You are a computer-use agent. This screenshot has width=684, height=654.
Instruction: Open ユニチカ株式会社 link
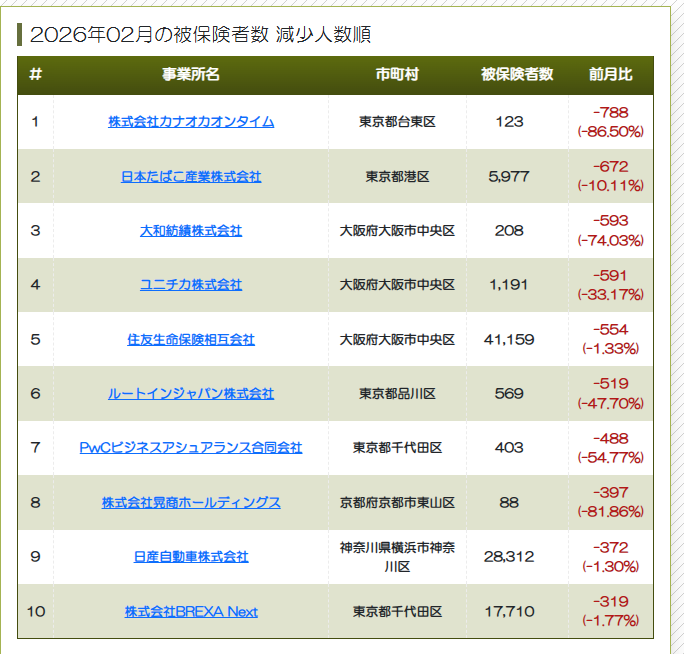coord(191,285)
